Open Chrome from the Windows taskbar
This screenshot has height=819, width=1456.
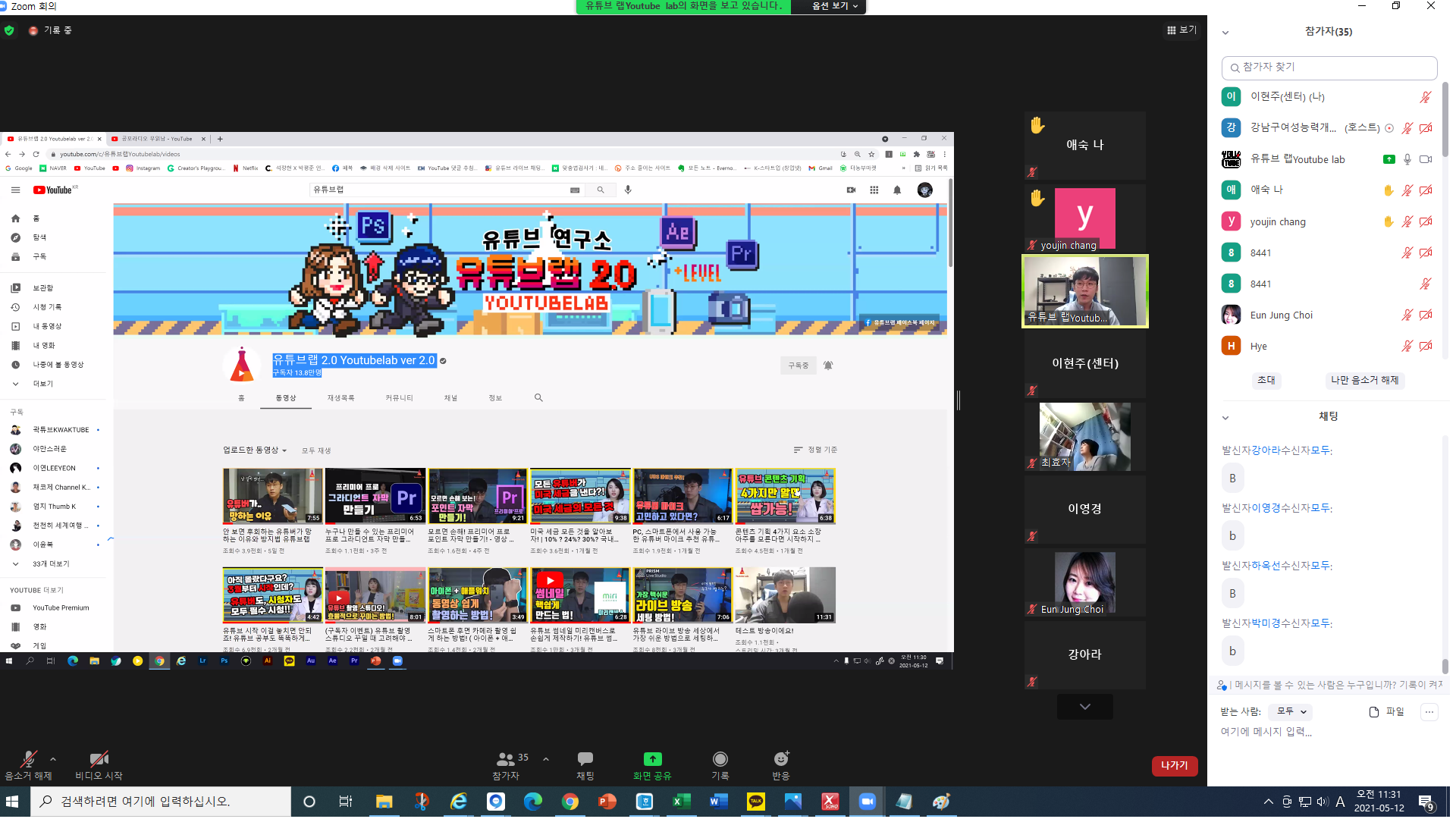(x=570, y=802)
